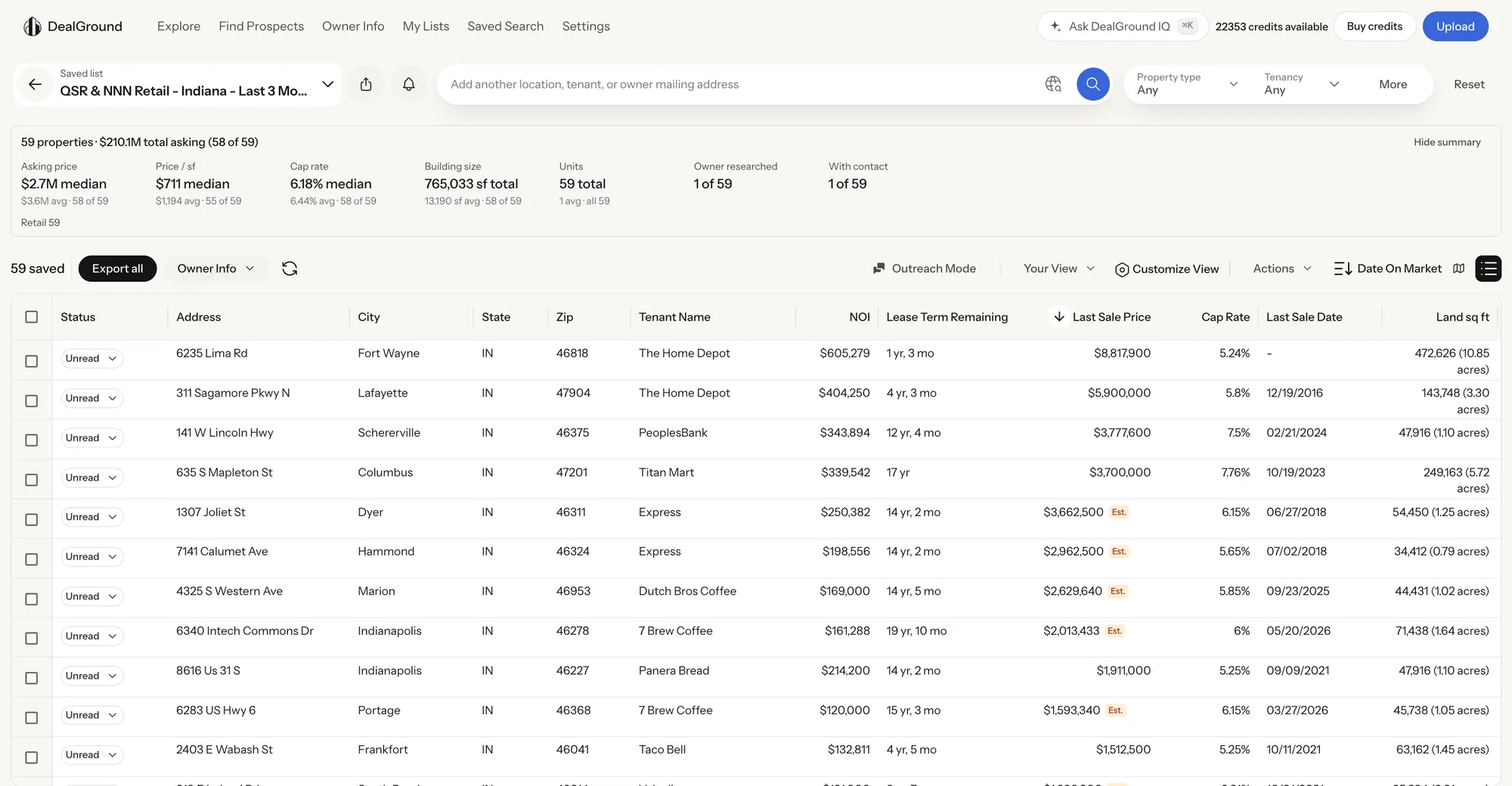
Task: Click the Upload button
Action: point(1455,26)
